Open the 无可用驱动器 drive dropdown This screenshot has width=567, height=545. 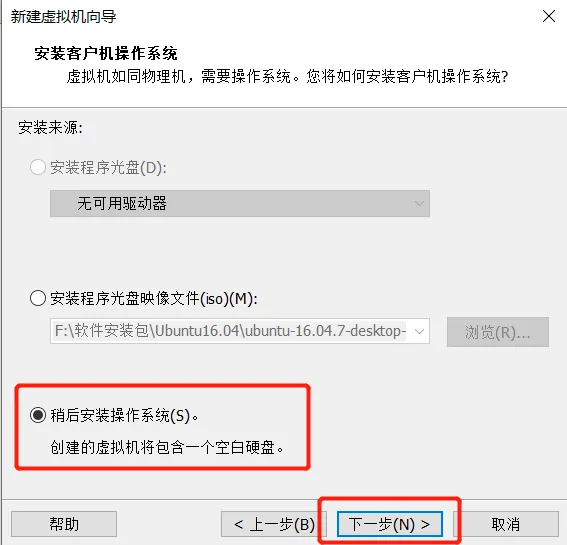(240, 204)
